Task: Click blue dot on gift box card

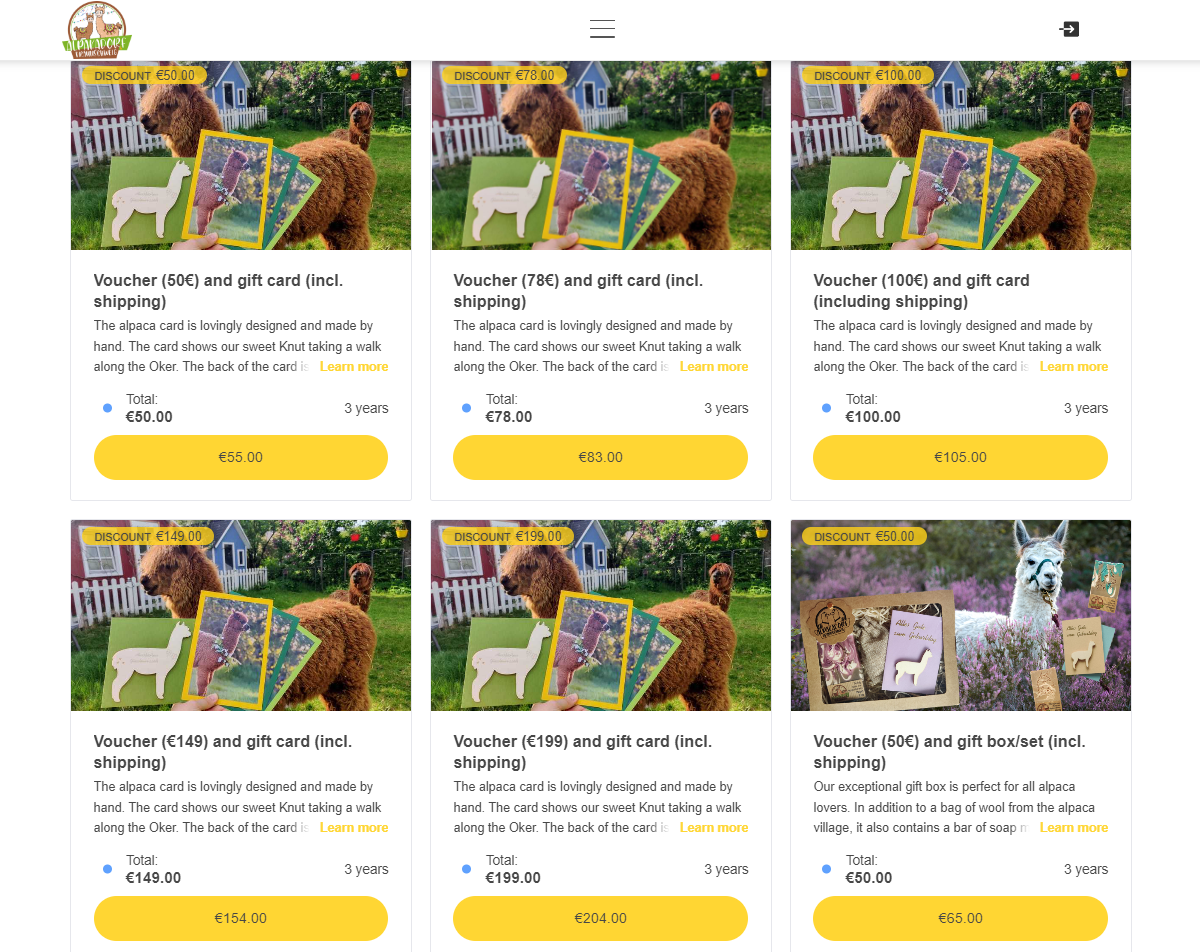Action: pyautogui.click(x=826, y=869)
